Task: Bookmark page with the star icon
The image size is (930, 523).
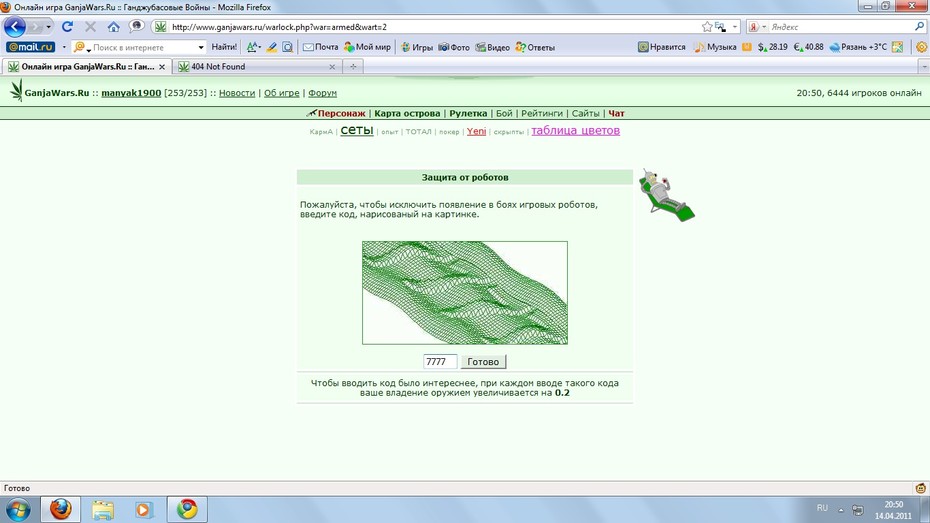Action: click(707, 27)
